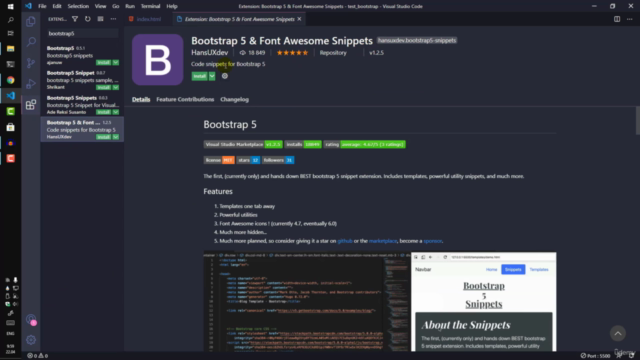640x360 pixels.
Task: Open the Explorer view in activity bar
Action: pos(31,21)
